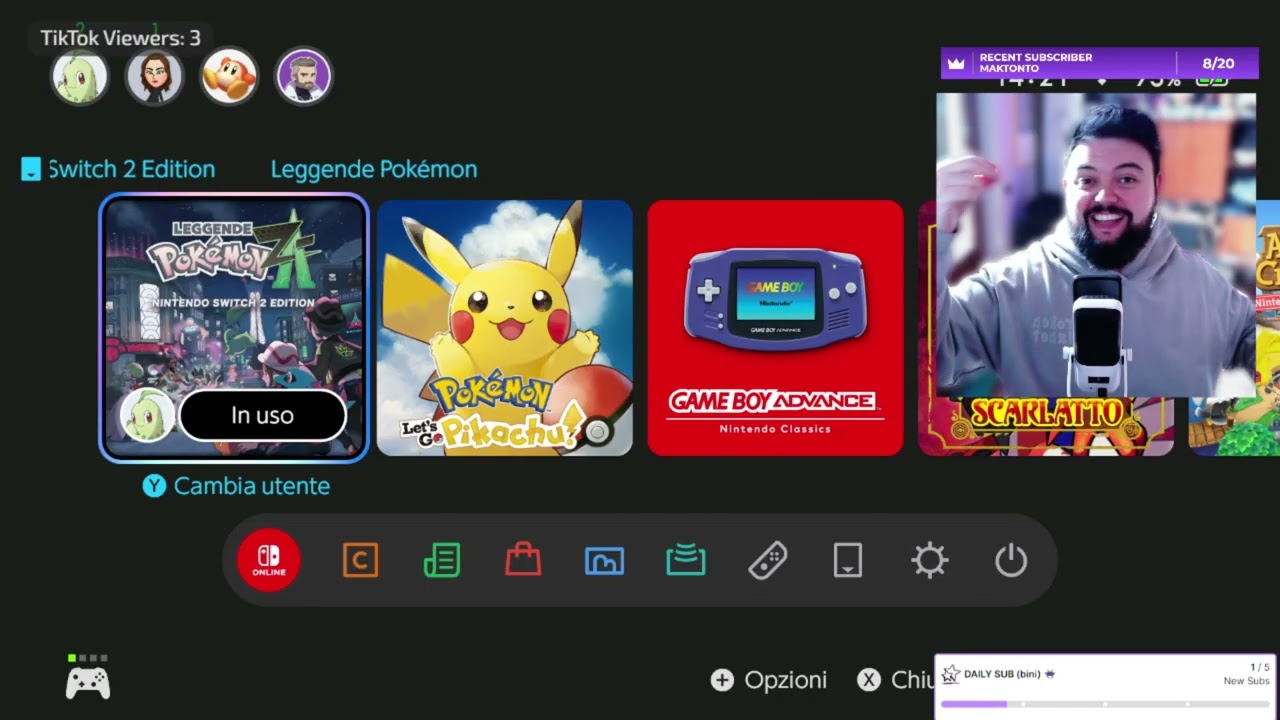Open the News green icon
The image size is (1280, 720).
[x=442, y=560]
